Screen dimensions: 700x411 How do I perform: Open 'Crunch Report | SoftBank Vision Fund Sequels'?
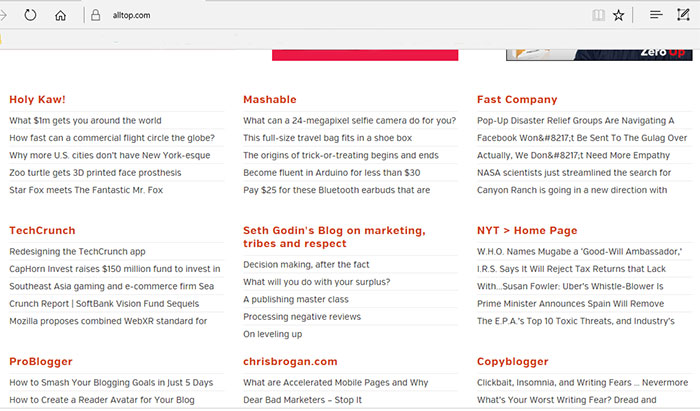click(x=104, y=304)
